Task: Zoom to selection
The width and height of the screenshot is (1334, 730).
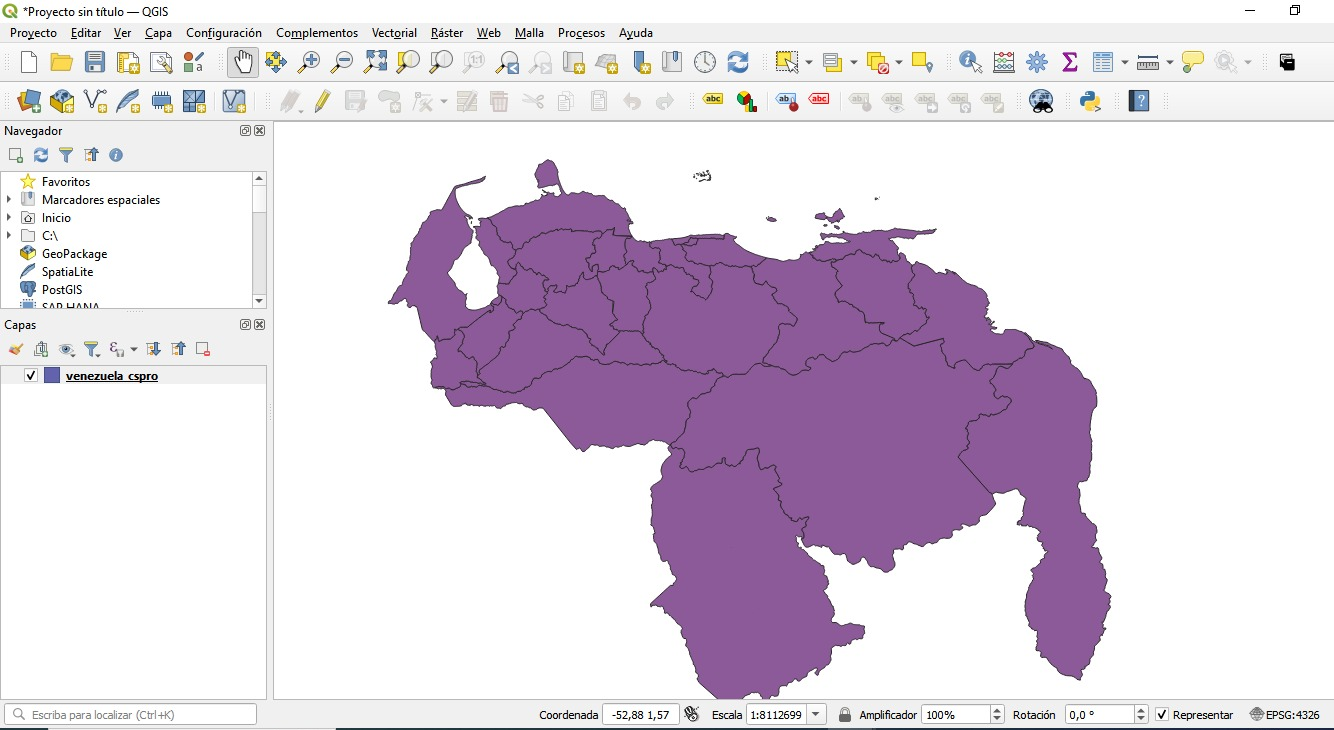Action: [408, 62]
